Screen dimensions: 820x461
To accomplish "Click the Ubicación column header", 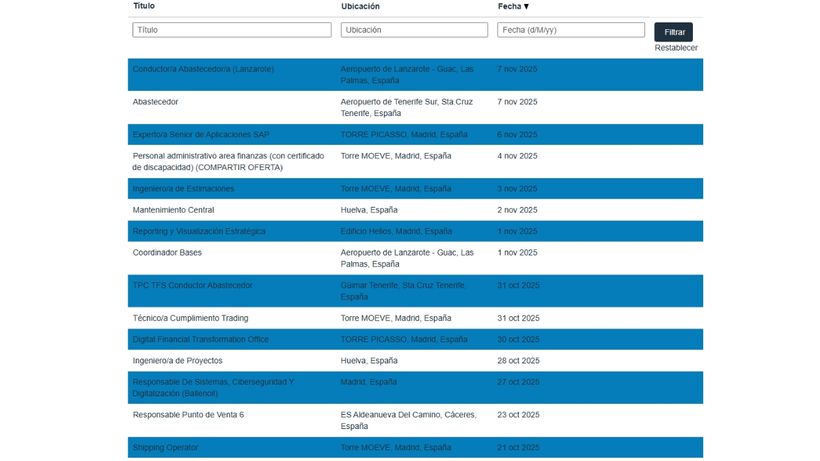I will (360, 7).
